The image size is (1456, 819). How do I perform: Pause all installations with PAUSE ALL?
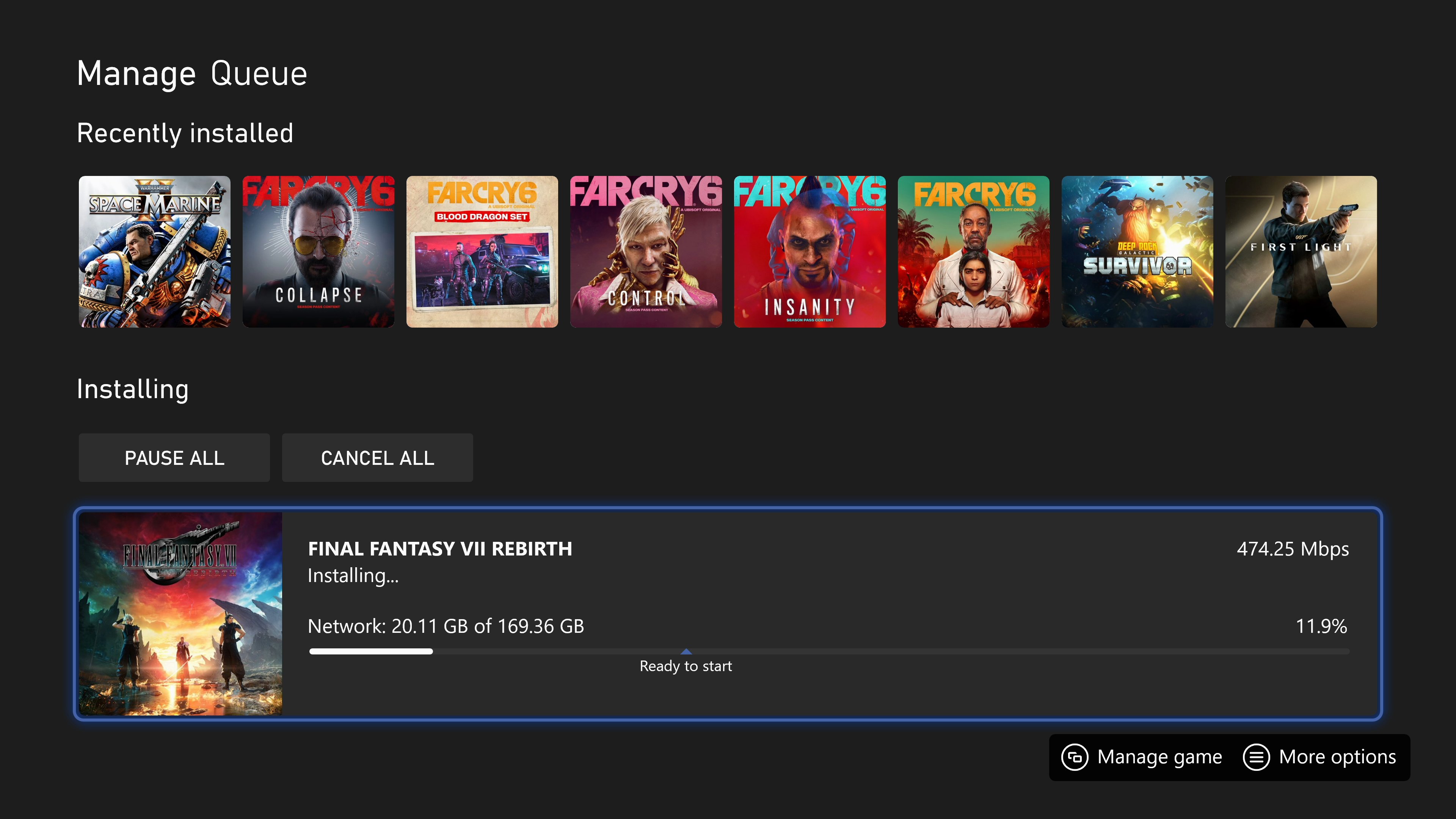[x=174, y=458]
